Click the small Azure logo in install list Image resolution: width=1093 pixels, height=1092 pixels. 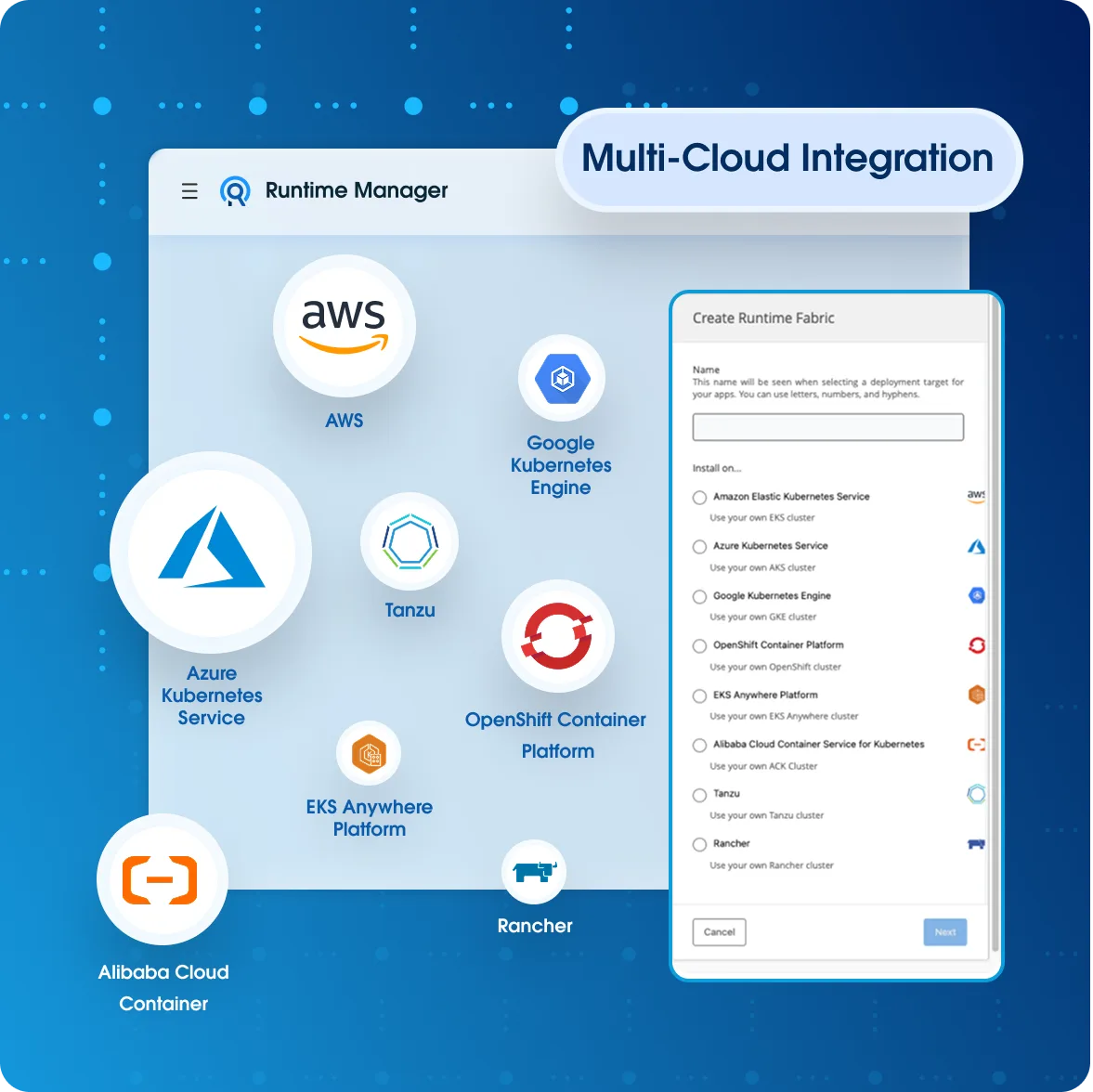[977, 547]
